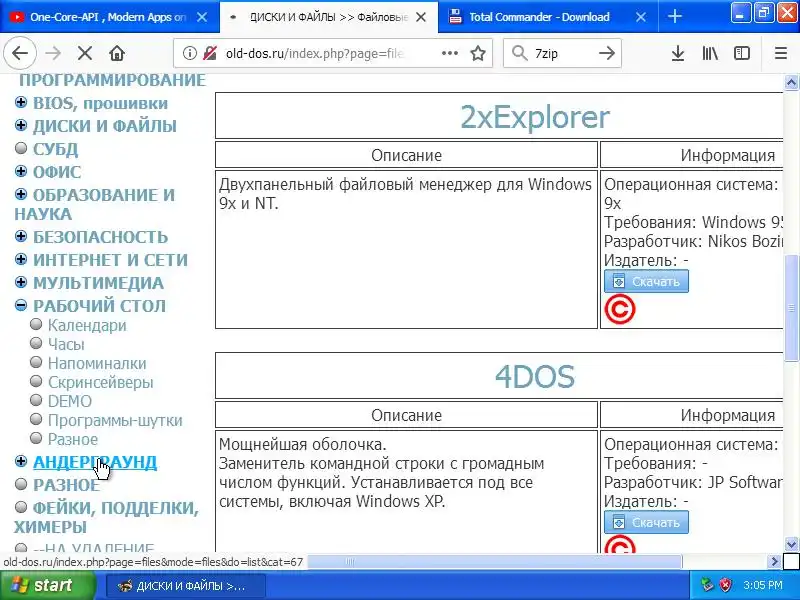Expand the АНДЕРГРАУНД category plus icon
Screen dimensions: 800x600
21,461
